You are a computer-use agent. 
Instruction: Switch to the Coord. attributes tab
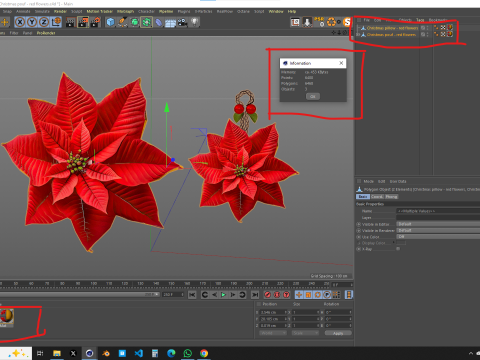[x=377, y=197]
